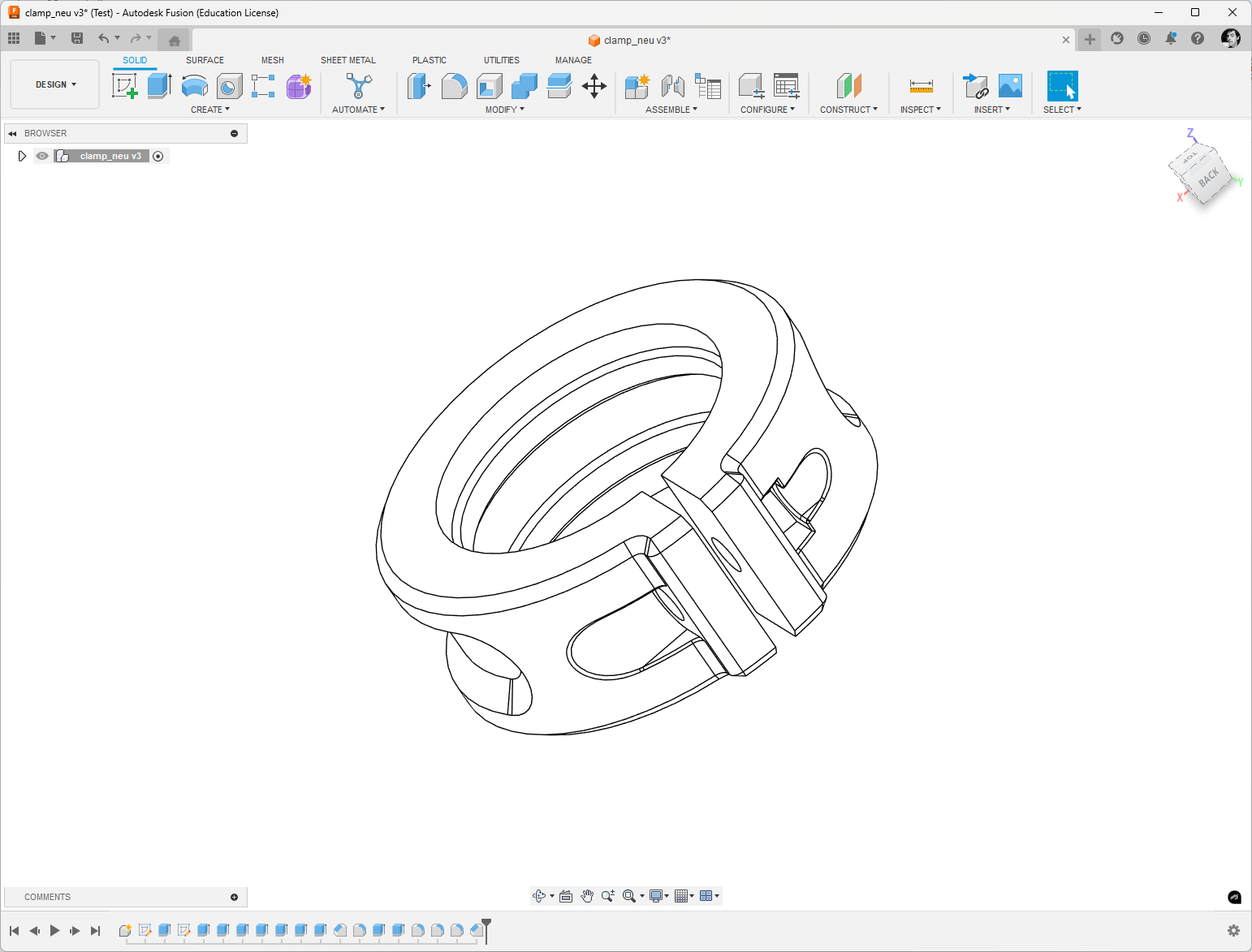This screenshot has height=952, width=1252.
Task: Select the Create Sketch tool
Action: coord(125,85)
